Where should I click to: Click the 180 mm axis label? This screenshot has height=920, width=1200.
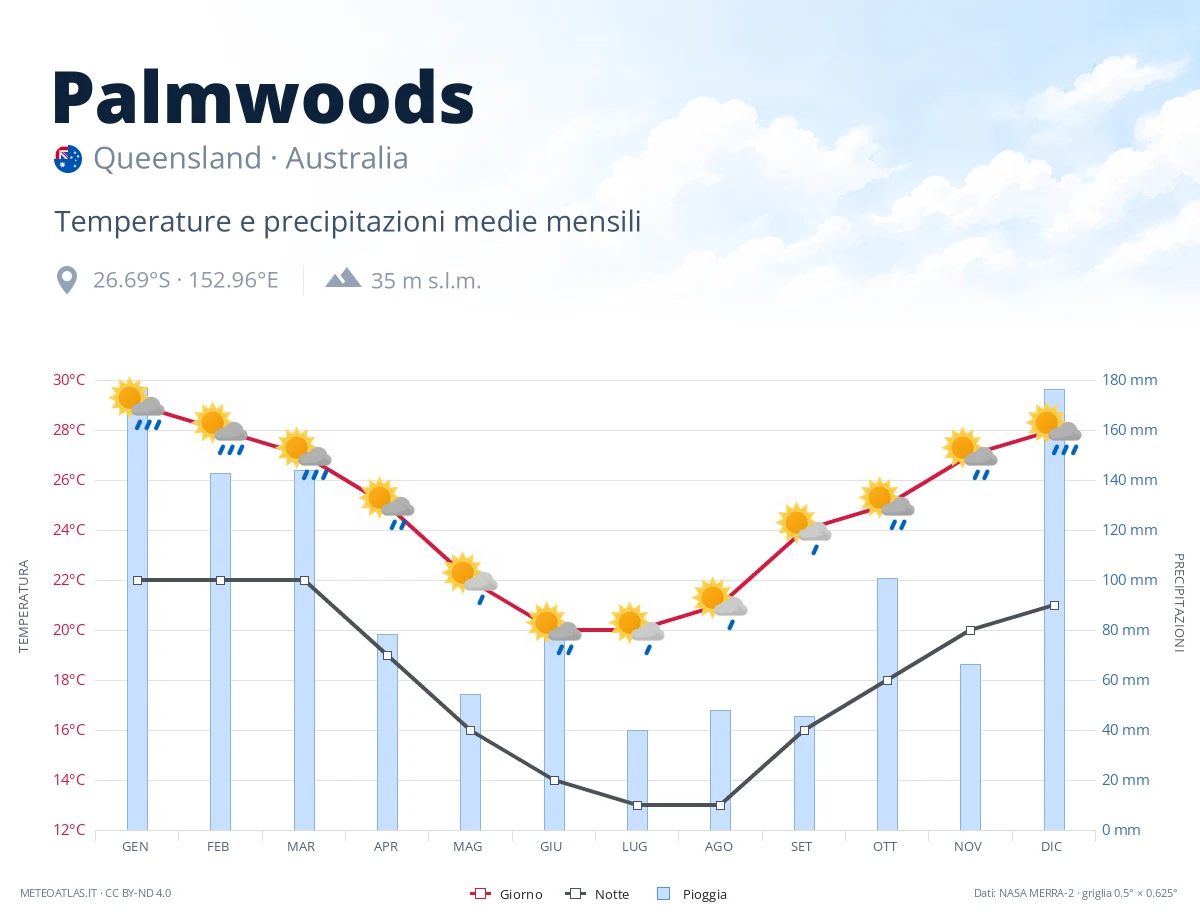click(x=1130, y=380)
